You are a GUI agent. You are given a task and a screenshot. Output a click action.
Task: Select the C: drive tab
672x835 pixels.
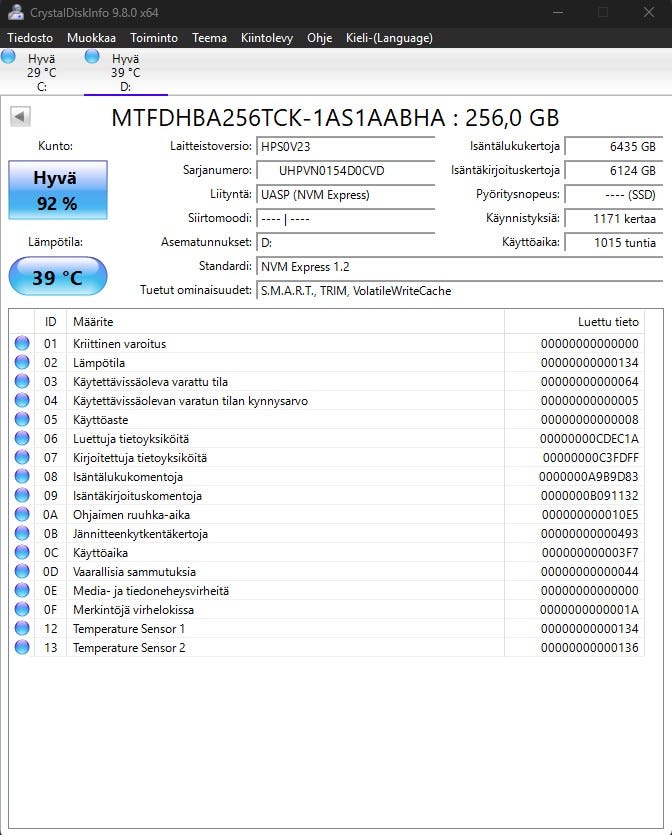pos(42,72)
